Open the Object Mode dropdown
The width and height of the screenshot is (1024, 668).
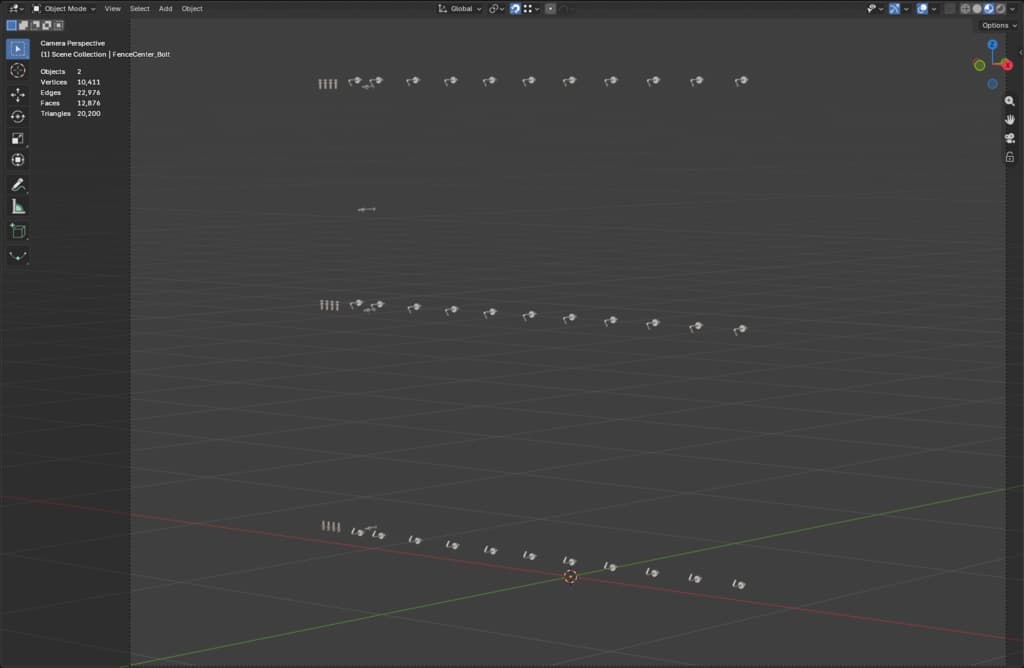64,8
